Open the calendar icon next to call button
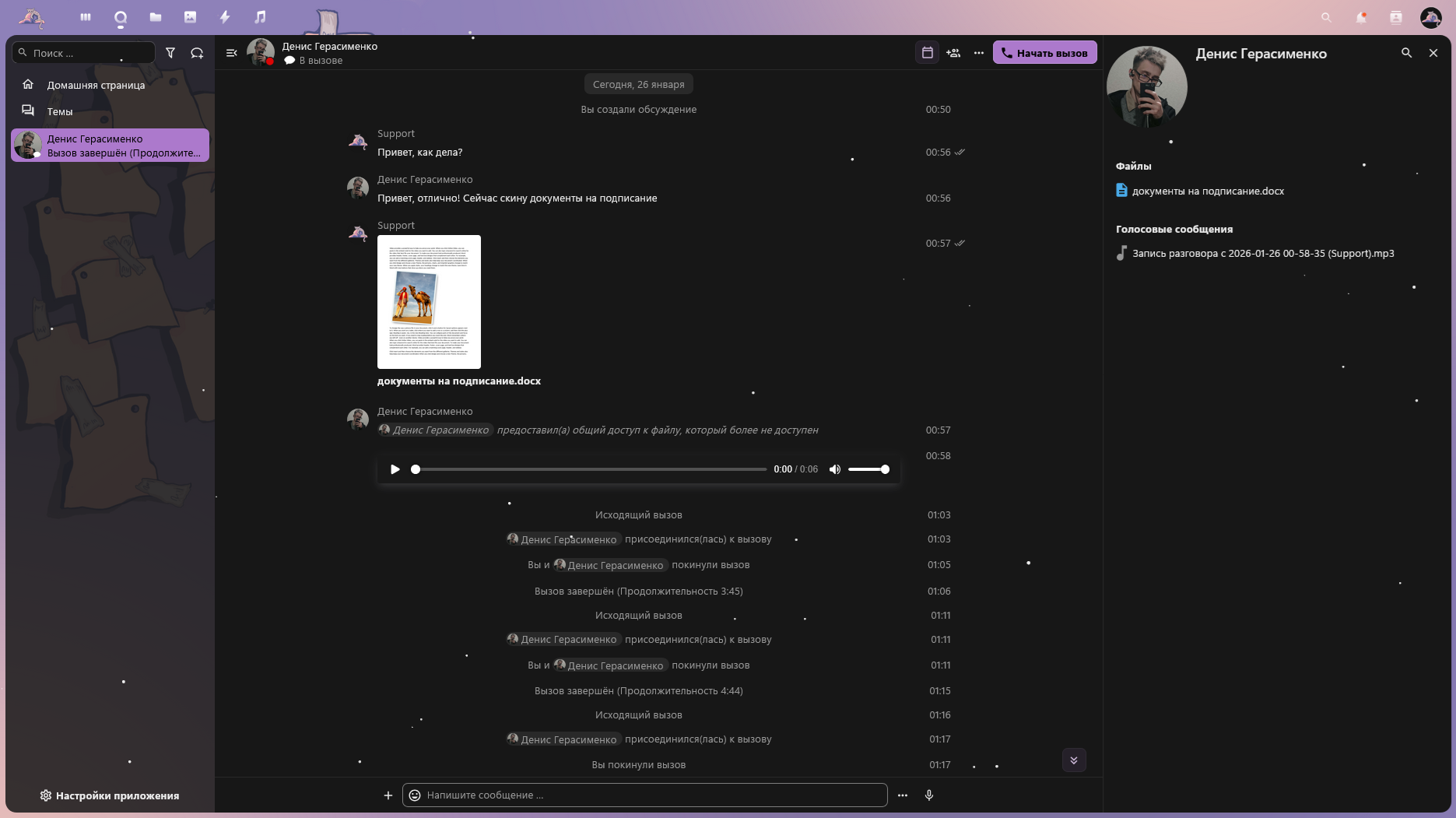The width and height of the screenshot is (1456, 818). pyautogui.click(x=927, y=52)
